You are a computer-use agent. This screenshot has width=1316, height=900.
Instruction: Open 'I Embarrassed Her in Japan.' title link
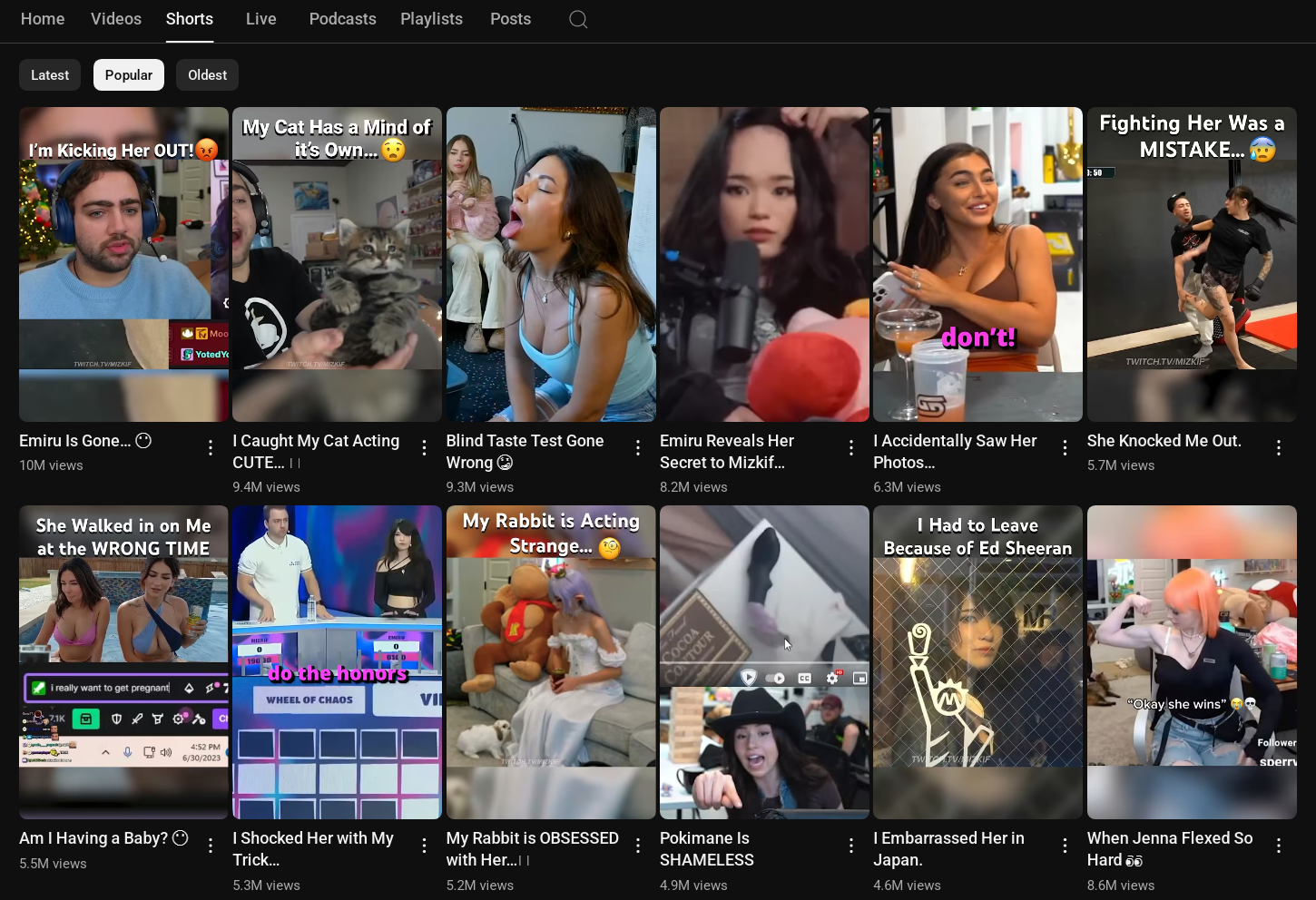tap(948, 849)
